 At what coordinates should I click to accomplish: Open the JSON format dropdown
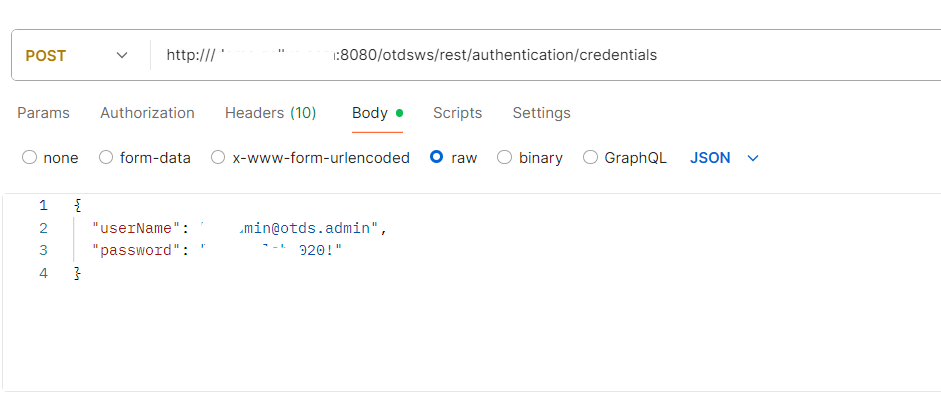pyautogui.click(x=724, y=158)
